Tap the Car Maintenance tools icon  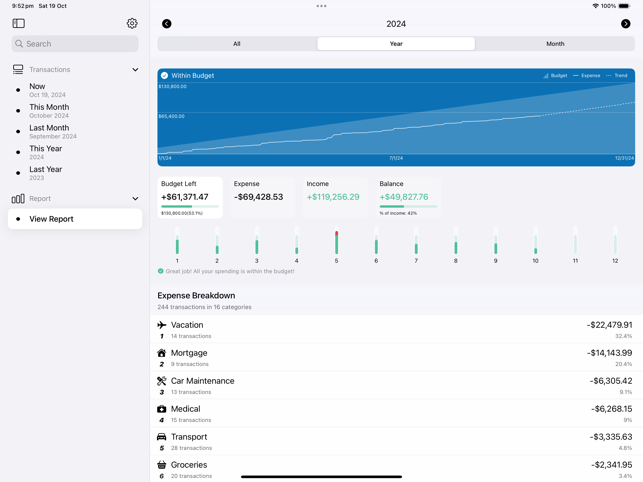[x=162, y=381]
